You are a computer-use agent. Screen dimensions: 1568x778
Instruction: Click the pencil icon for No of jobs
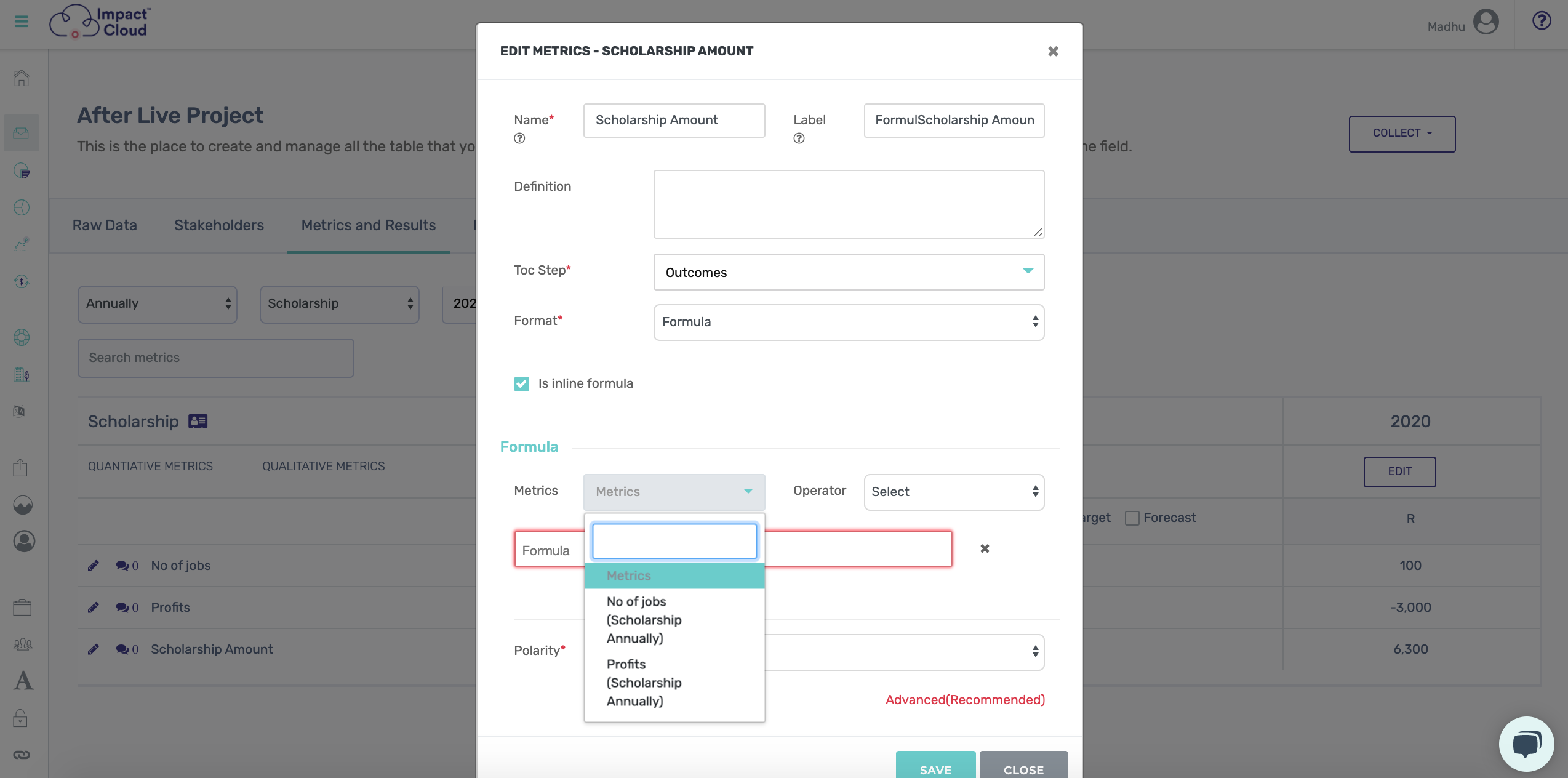(94, 566)
